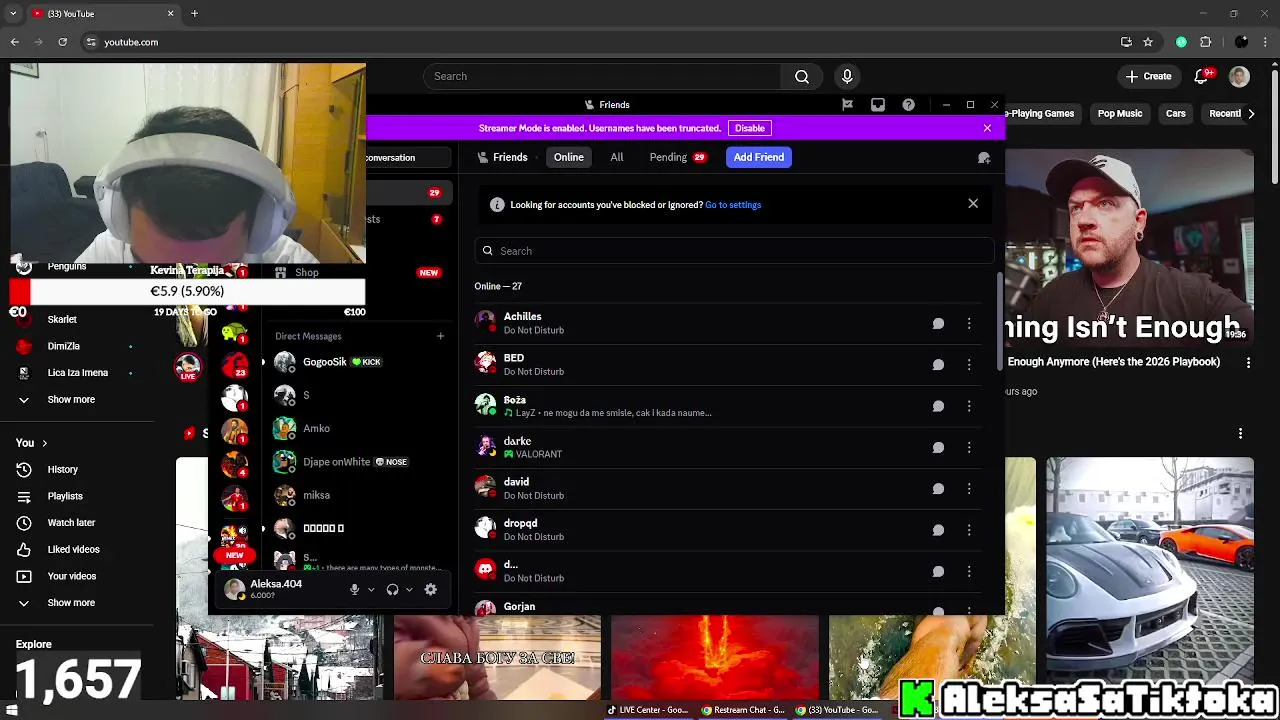1280x720 pixels.
Task: Click the Discord friends Search field
Action: [734, 251]
